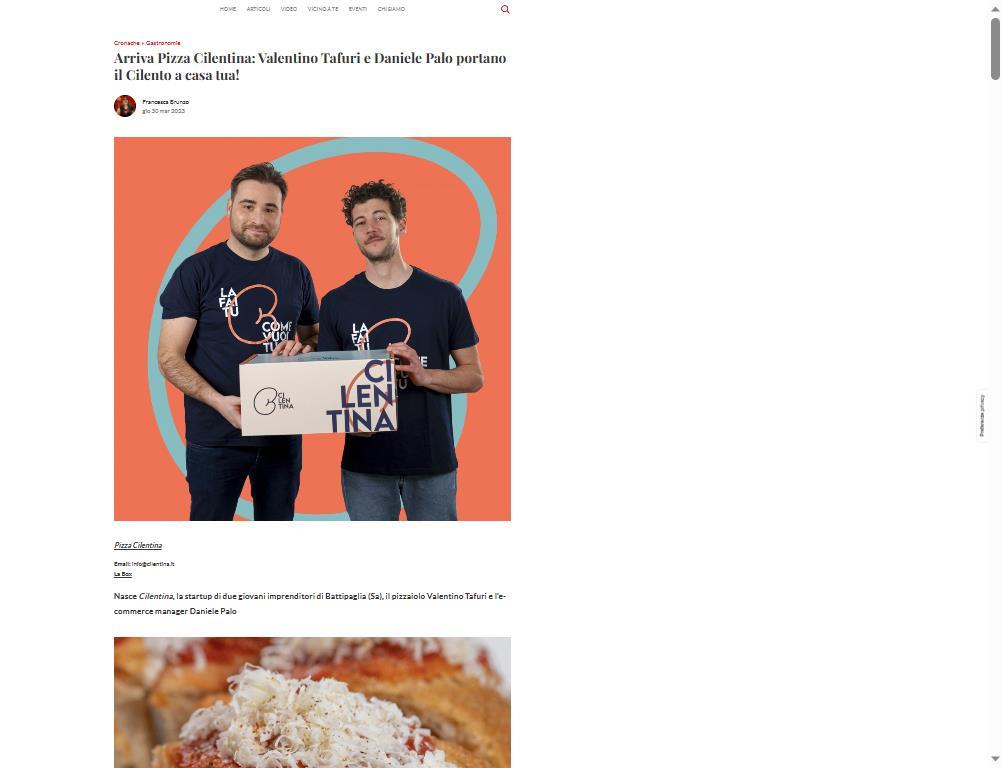This screenshot has width=1003, height=768.
Task: Go to the Home menu item
Action: pyautogui.click(x=228, y=9)
